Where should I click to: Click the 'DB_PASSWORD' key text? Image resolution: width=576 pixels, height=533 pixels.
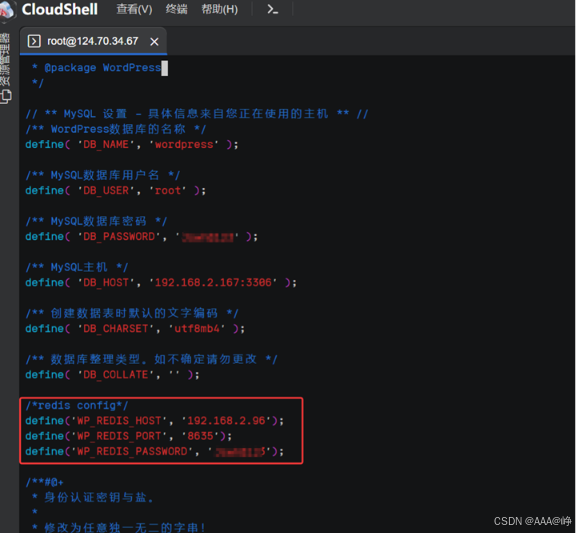(119, 237)
